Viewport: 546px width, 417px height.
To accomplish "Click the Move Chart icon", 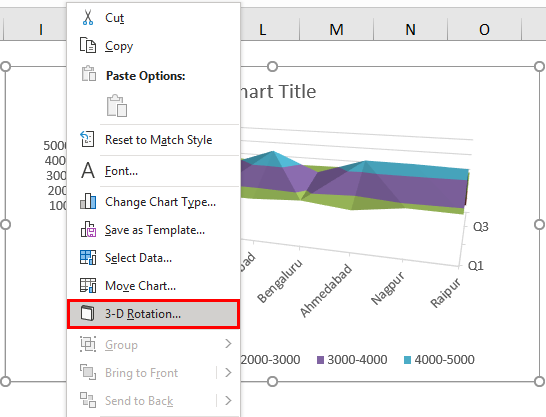I will click(88, 285).
